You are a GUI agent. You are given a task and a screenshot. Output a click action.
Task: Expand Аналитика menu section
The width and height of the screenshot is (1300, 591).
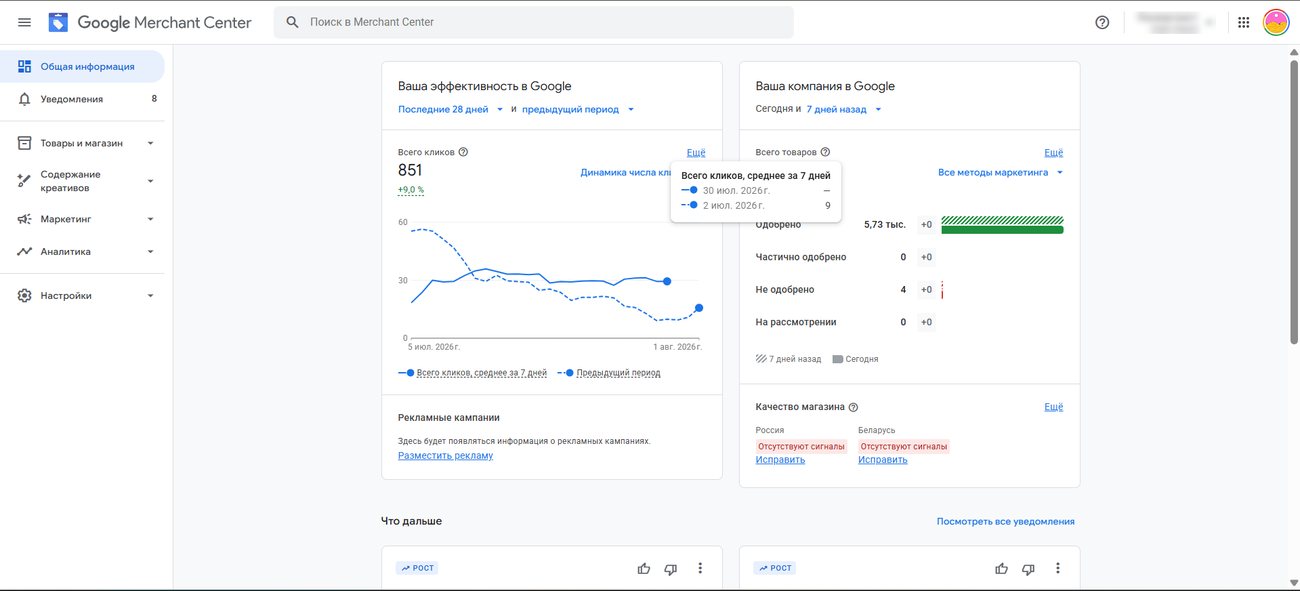(150, 252)
